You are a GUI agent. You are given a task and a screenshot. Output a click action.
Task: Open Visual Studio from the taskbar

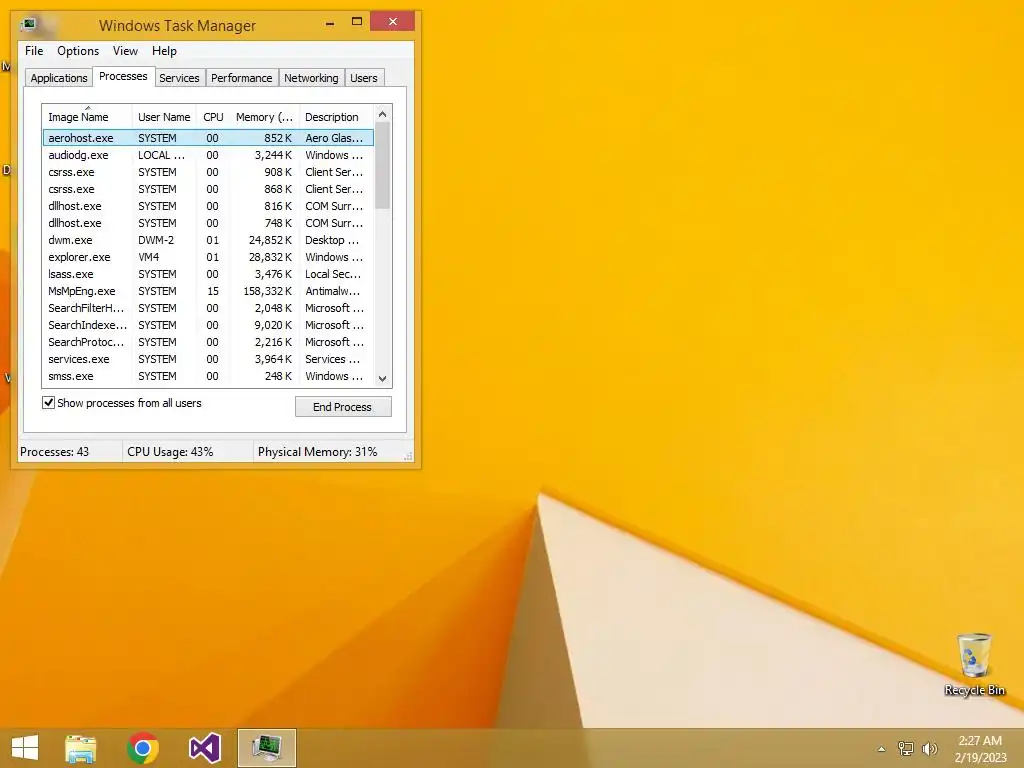tap(205, 748)
